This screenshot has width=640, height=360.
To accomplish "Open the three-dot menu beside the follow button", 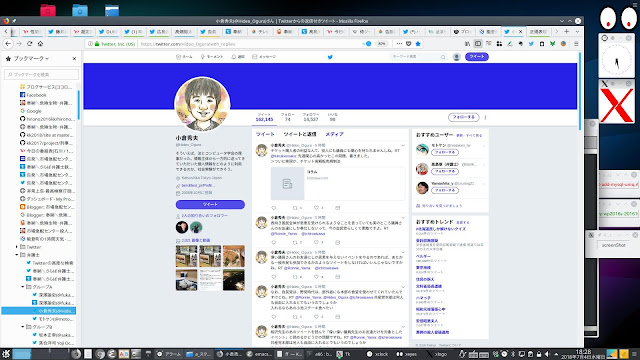I will pos(485,118).
